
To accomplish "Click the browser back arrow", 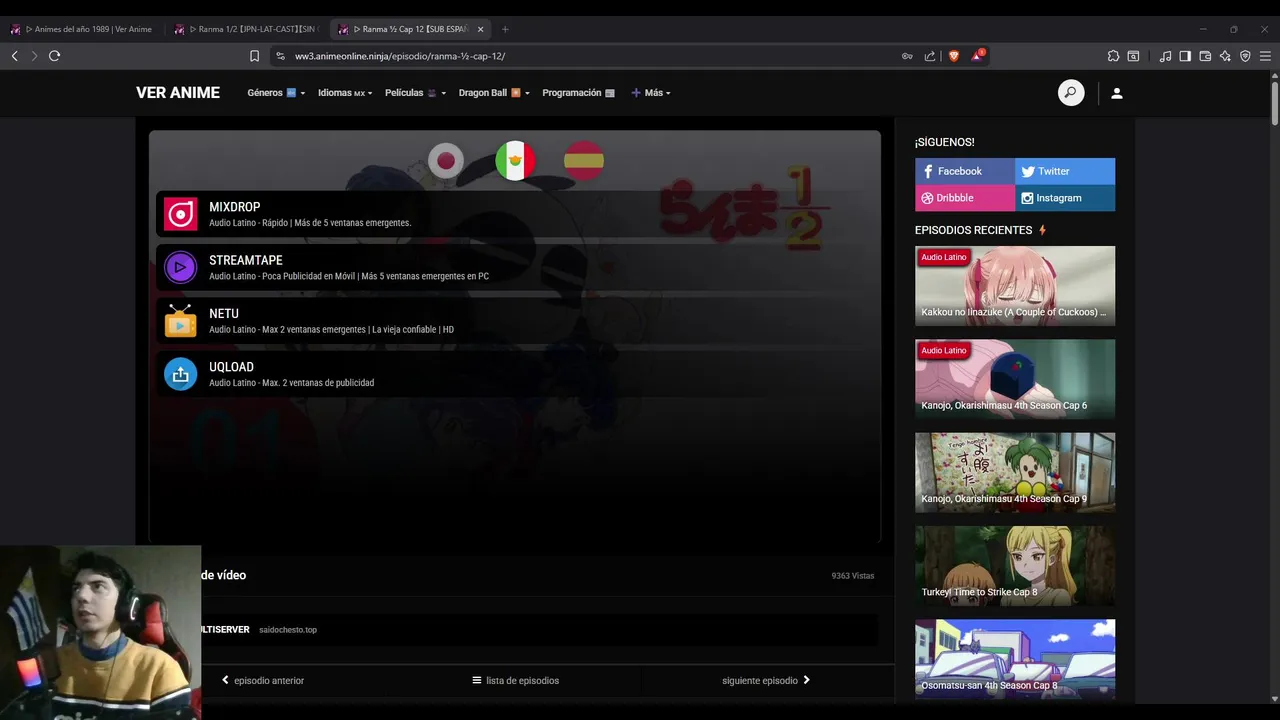I will (15, 56).
